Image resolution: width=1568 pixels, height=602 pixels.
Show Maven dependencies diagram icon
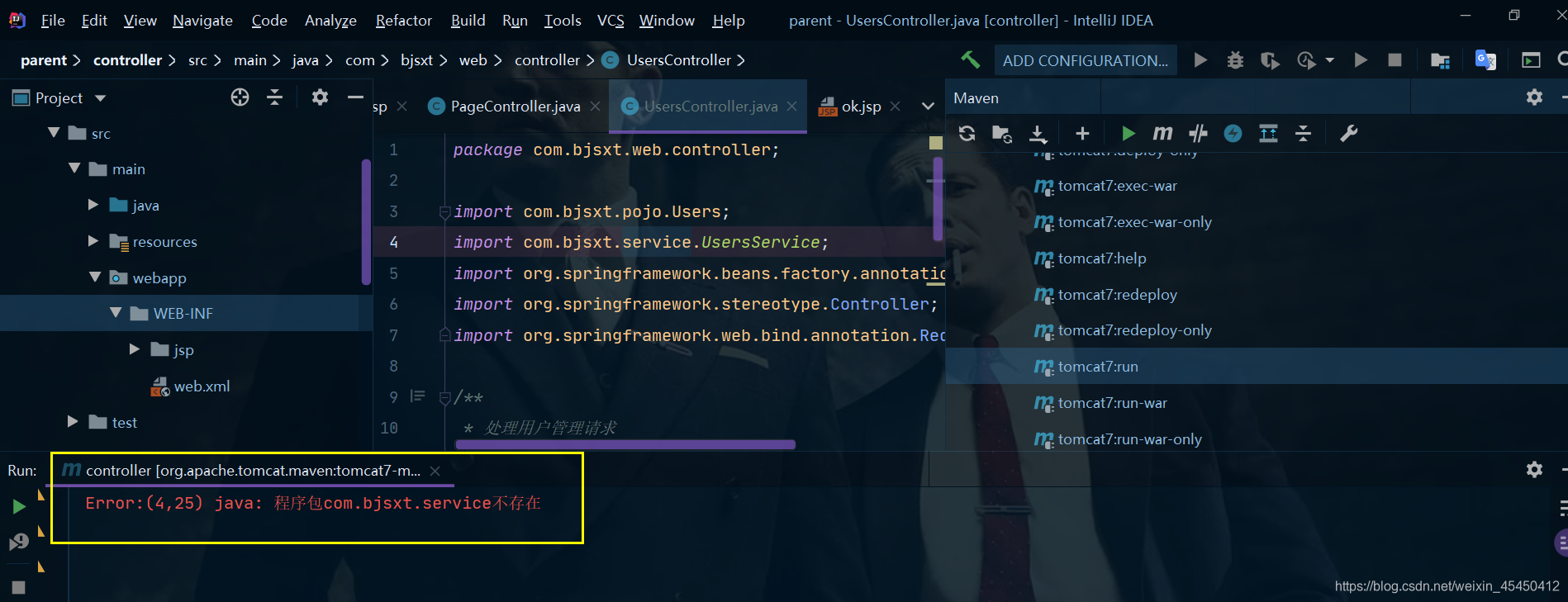pyautogui.click(x=1268, y=133)
